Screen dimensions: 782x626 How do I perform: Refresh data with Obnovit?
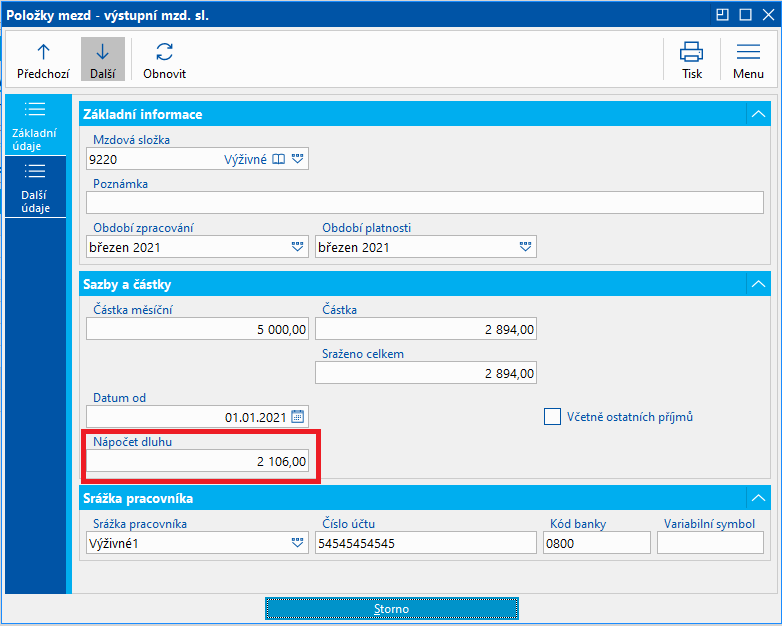[x=164, y=60]
